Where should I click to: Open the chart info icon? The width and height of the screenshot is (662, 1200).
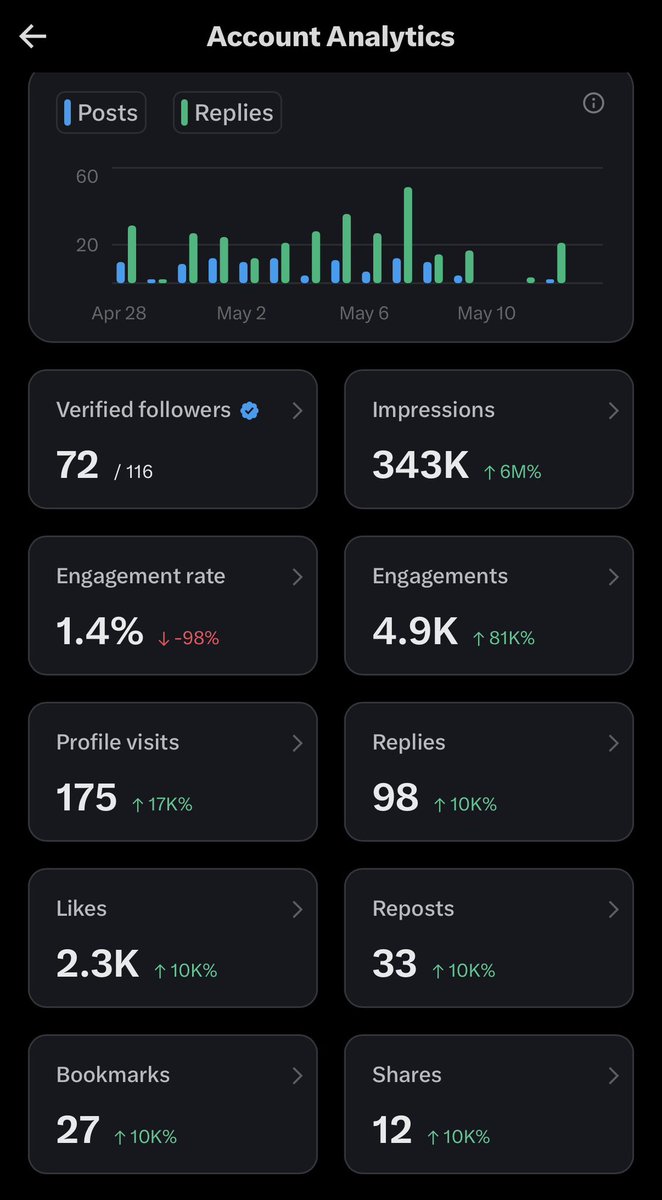click(594, 103)
